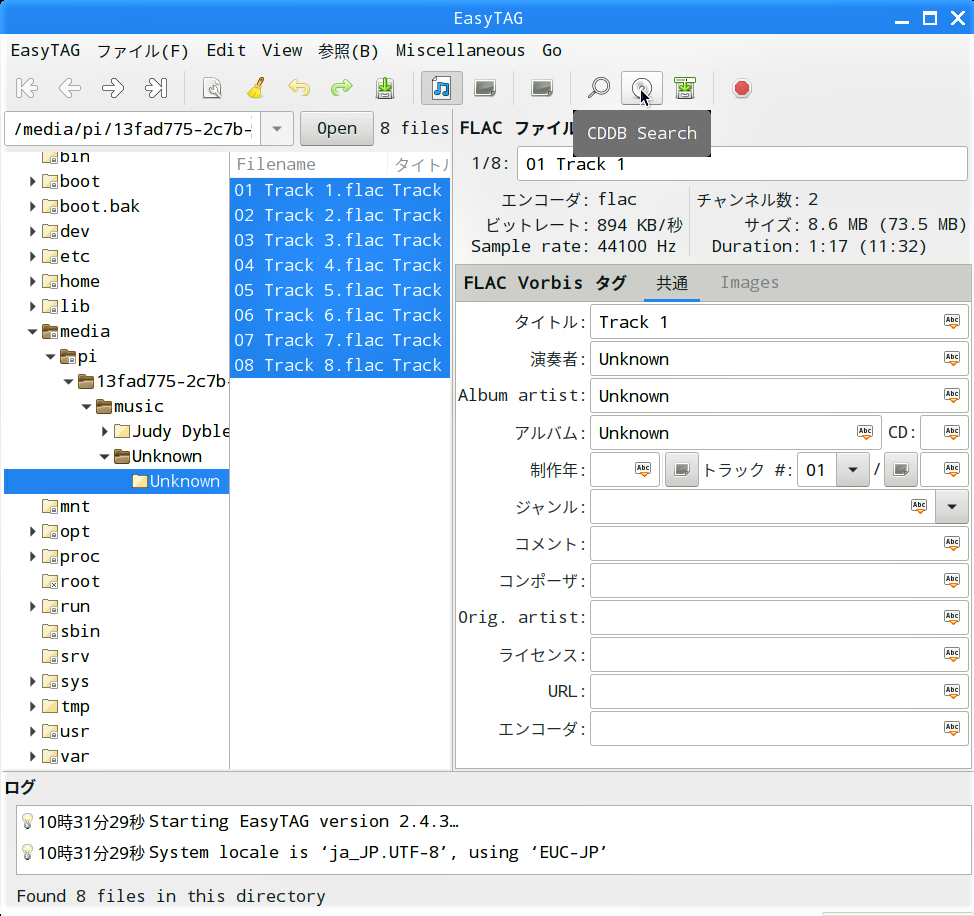The image size is (974, 916).
Task: Open the ファイル(F) menu
Action: point(143,50)
